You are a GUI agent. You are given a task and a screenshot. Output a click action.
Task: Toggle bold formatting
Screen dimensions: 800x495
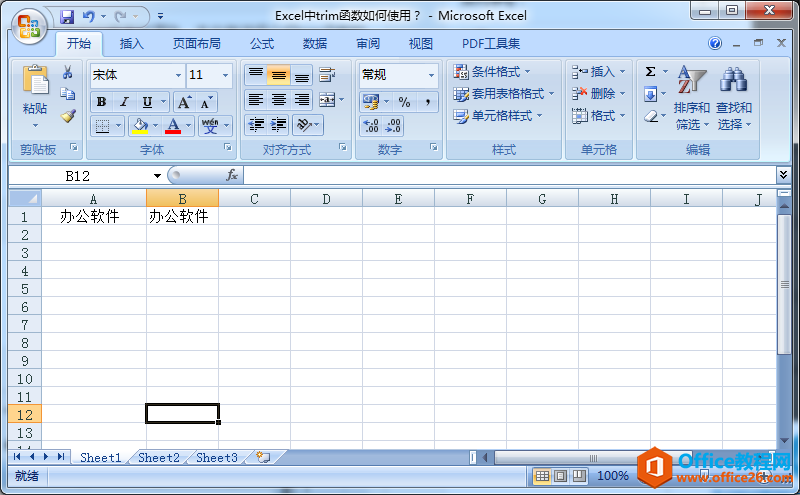tap(102, 102)
